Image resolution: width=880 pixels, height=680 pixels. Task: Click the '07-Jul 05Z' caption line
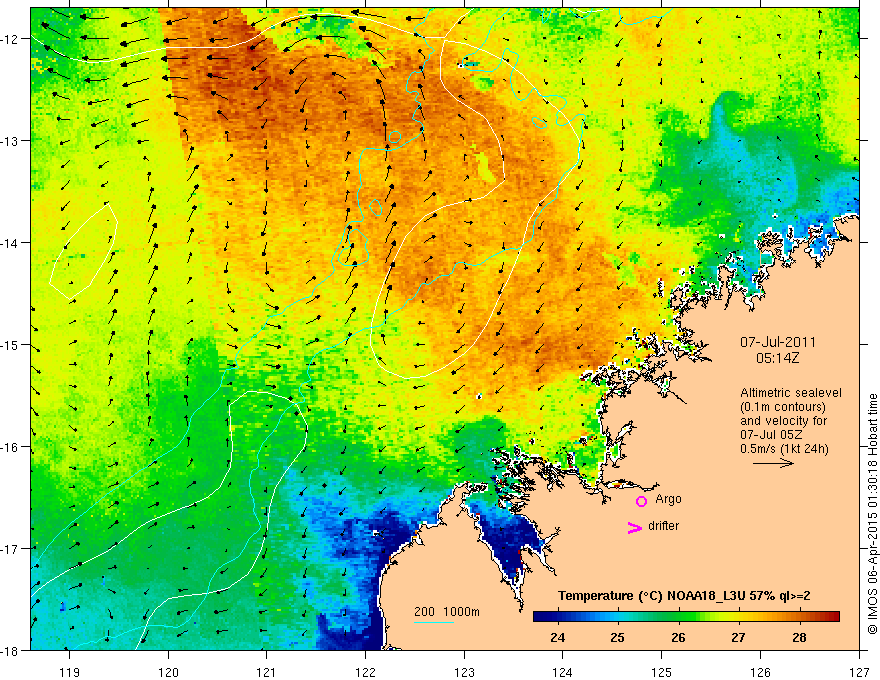(771, 435)
